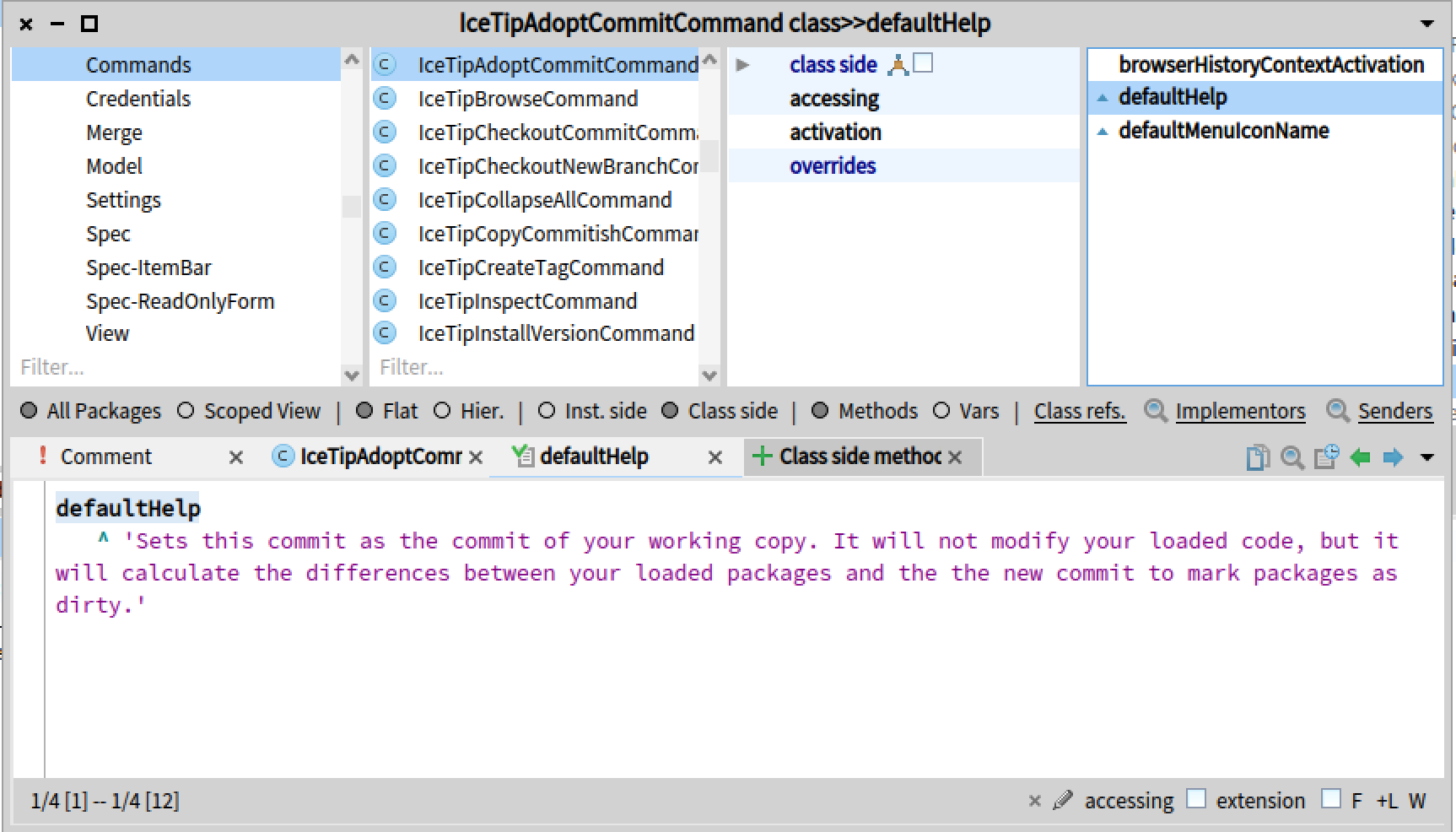Click the class icon next to IceTipCheckoutCommitCommand
The height and width of the screenshot is (832, 1456).
[x=385, y=132]
